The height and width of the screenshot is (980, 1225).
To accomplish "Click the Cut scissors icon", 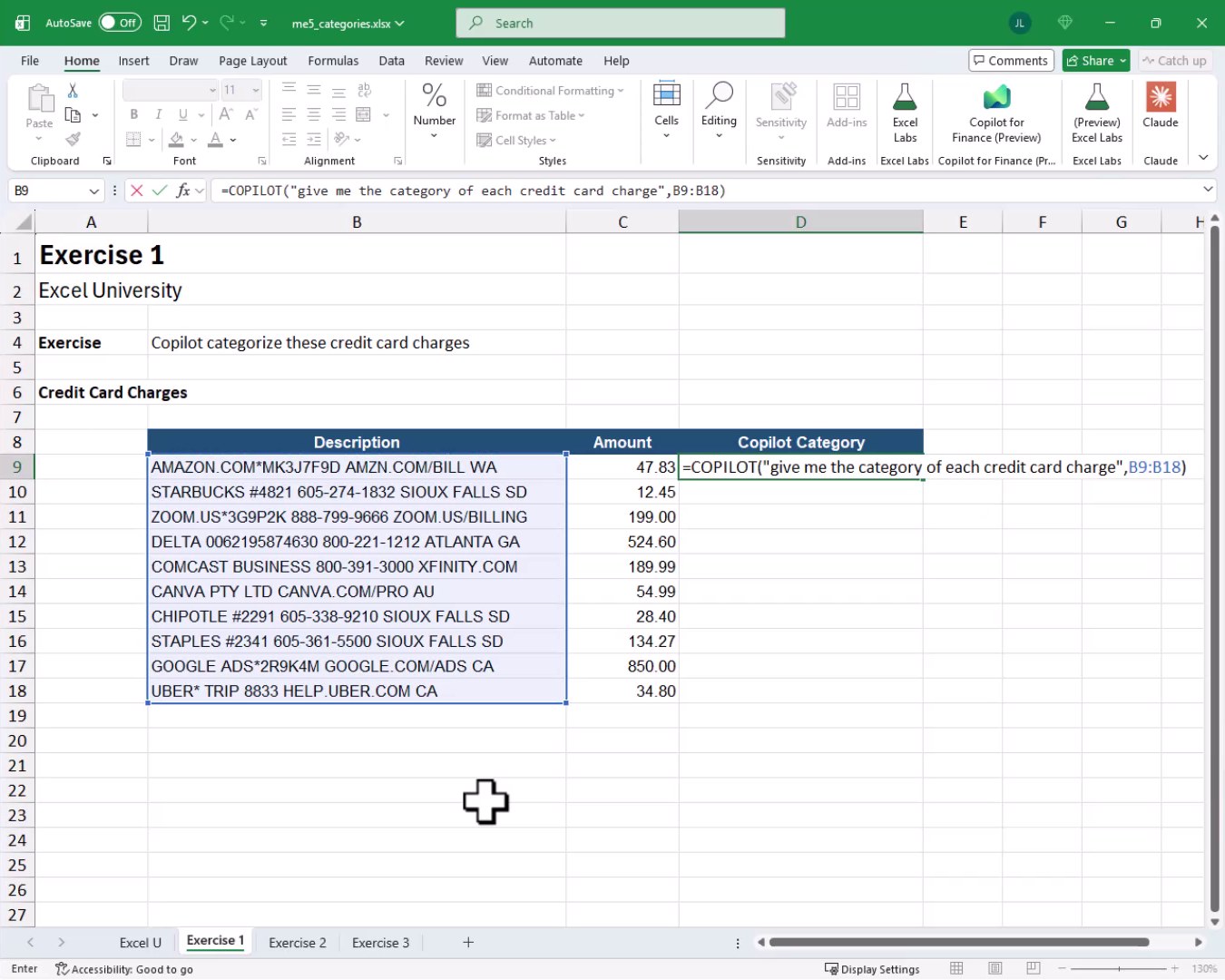I will [73, 90].
